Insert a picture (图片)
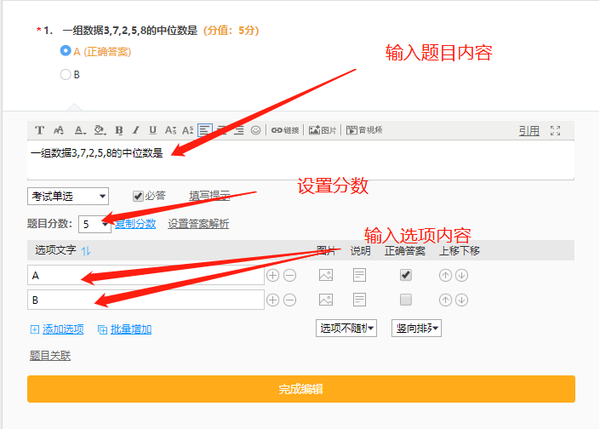The image size is (600, 429). pos(322,130)
